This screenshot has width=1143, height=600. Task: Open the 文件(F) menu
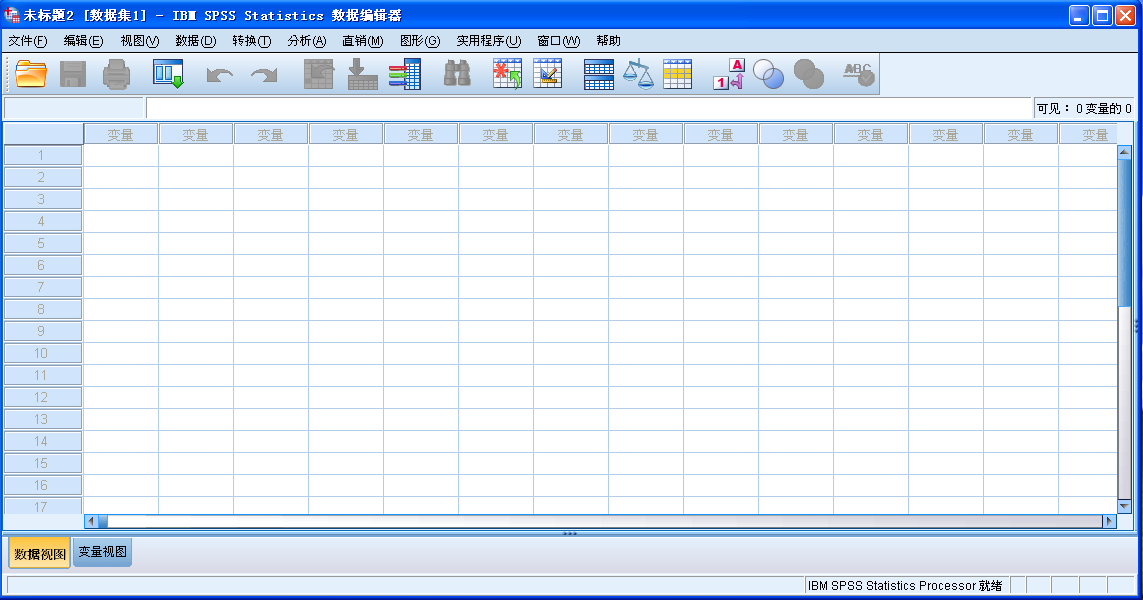[28, 41]
